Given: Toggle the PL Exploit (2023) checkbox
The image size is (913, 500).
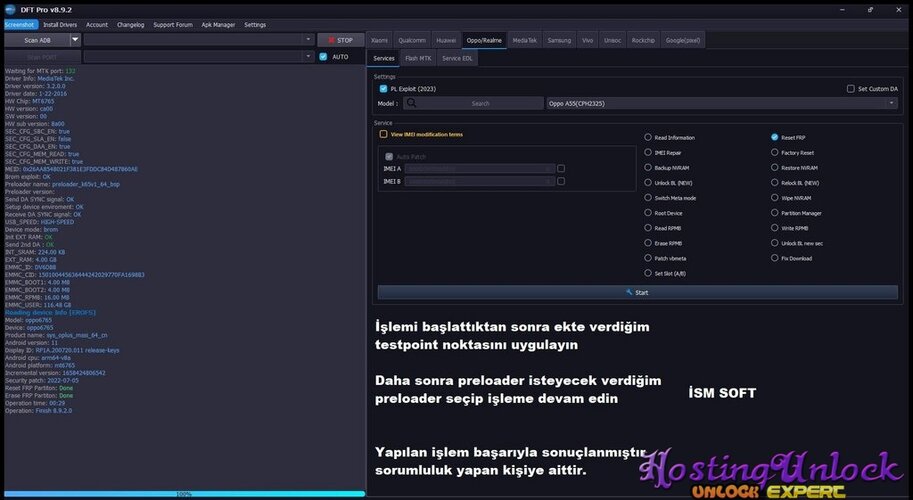Looking at the screenshot, I should point(383,88).
